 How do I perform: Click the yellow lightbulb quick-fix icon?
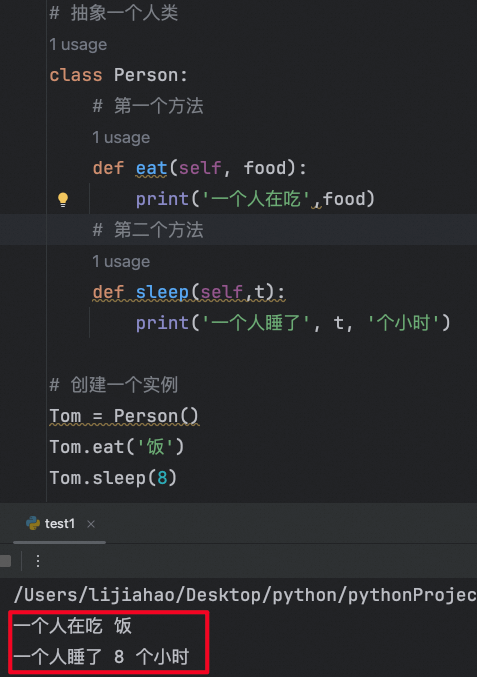63,199
